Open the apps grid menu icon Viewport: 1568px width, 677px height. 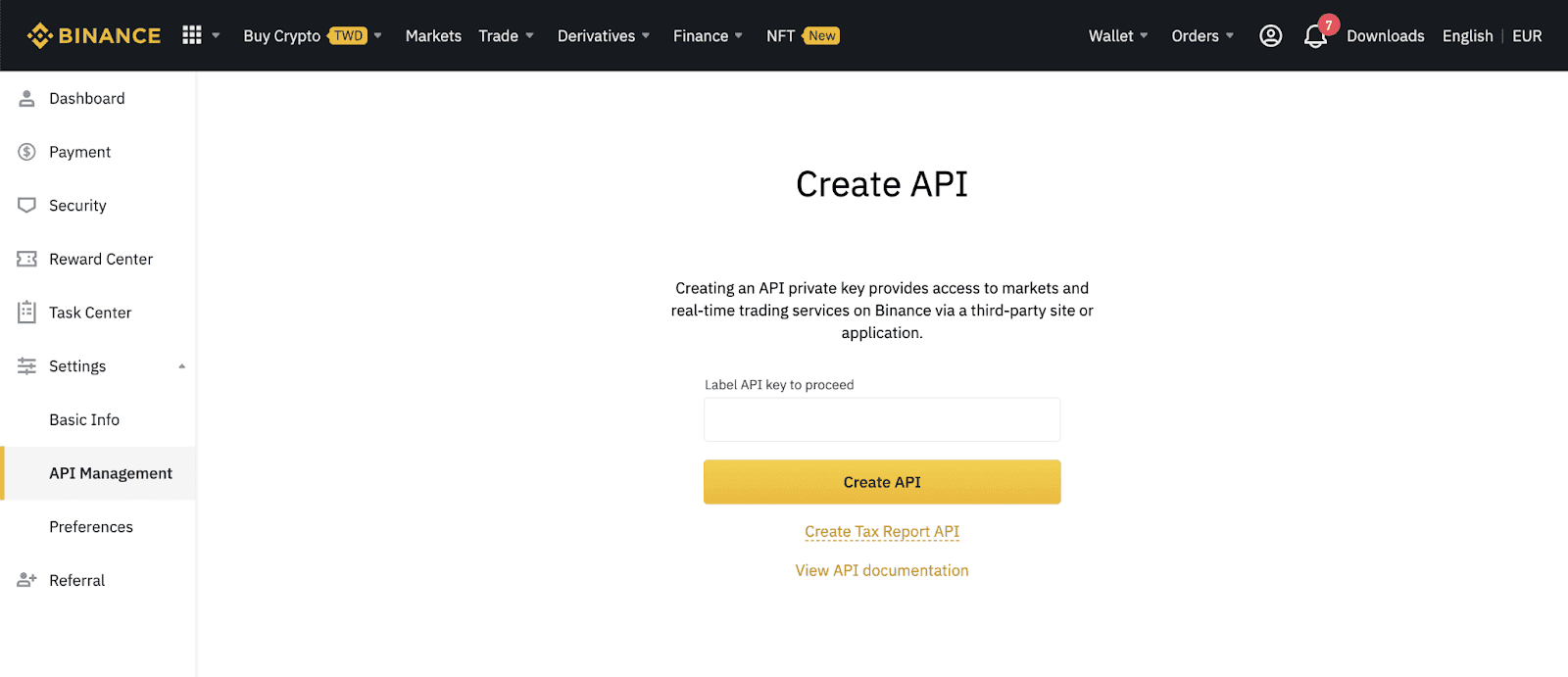click(192, 35)
